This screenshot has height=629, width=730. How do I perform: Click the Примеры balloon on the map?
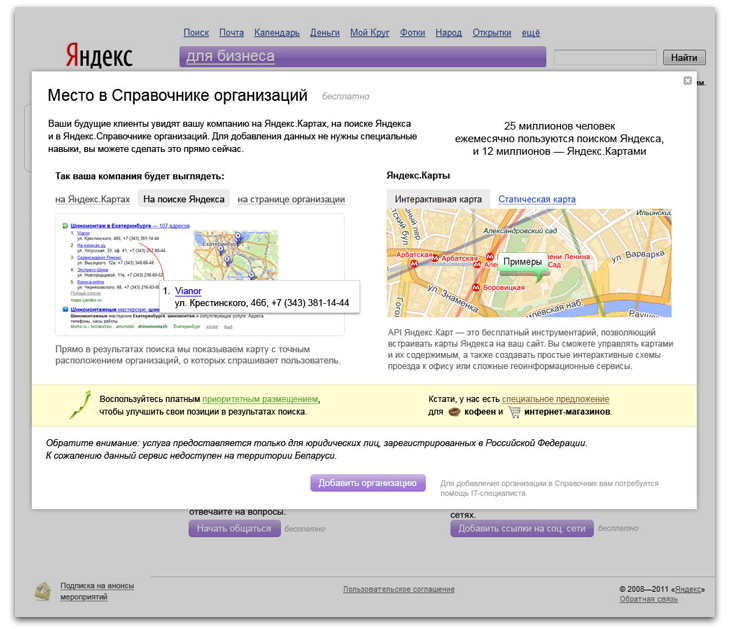[x=522, y=262]
